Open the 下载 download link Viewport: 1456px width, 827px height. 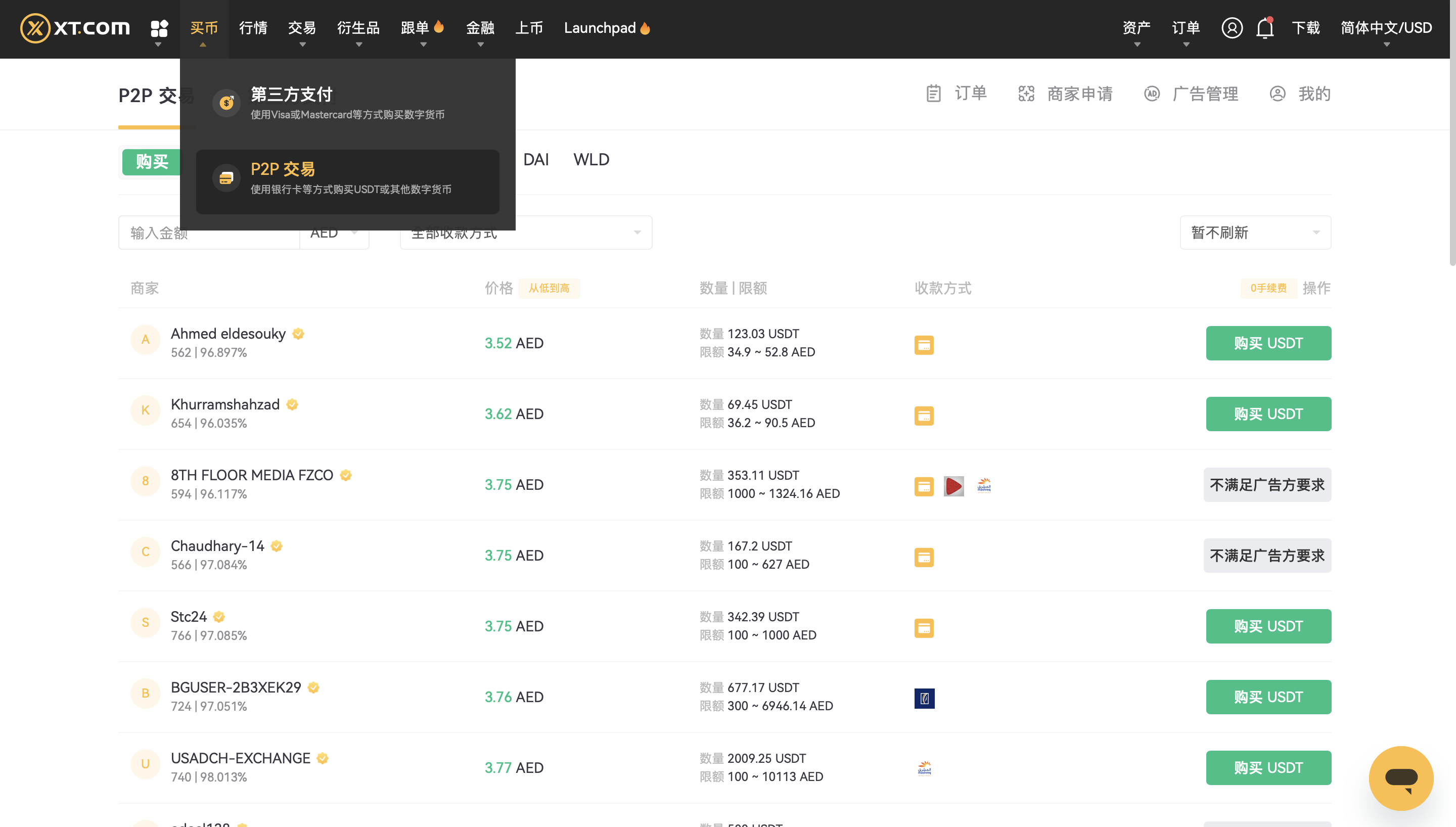click(1305, 28)
